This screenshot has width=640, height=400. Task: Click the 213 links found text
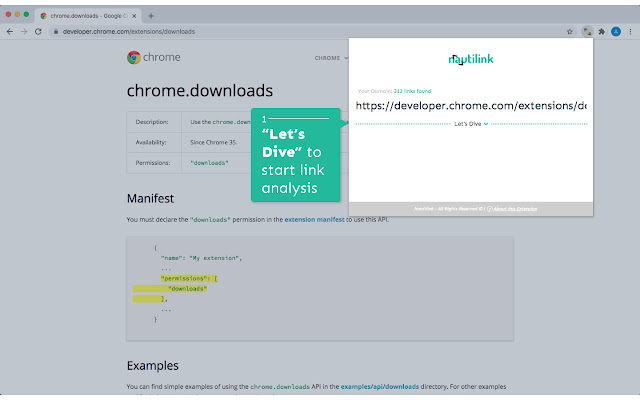click(x=412, y=91)
